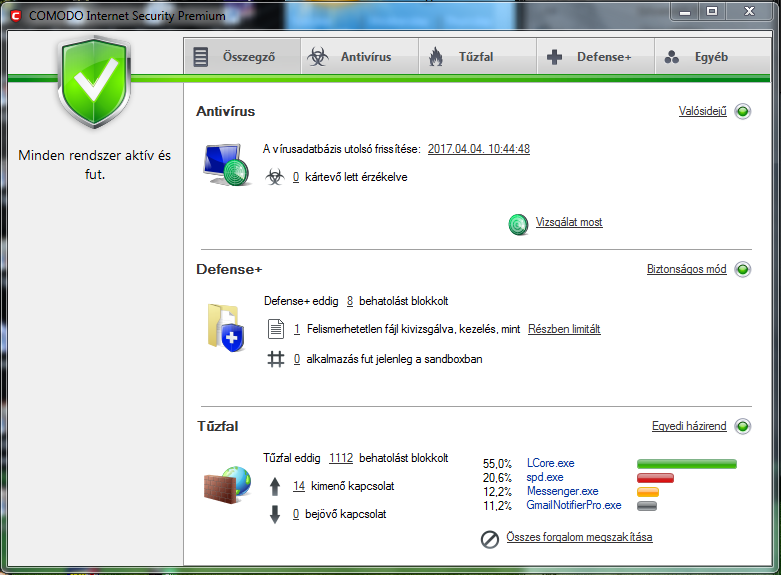Click the 0 detected kártevő count

click(296, 177)
